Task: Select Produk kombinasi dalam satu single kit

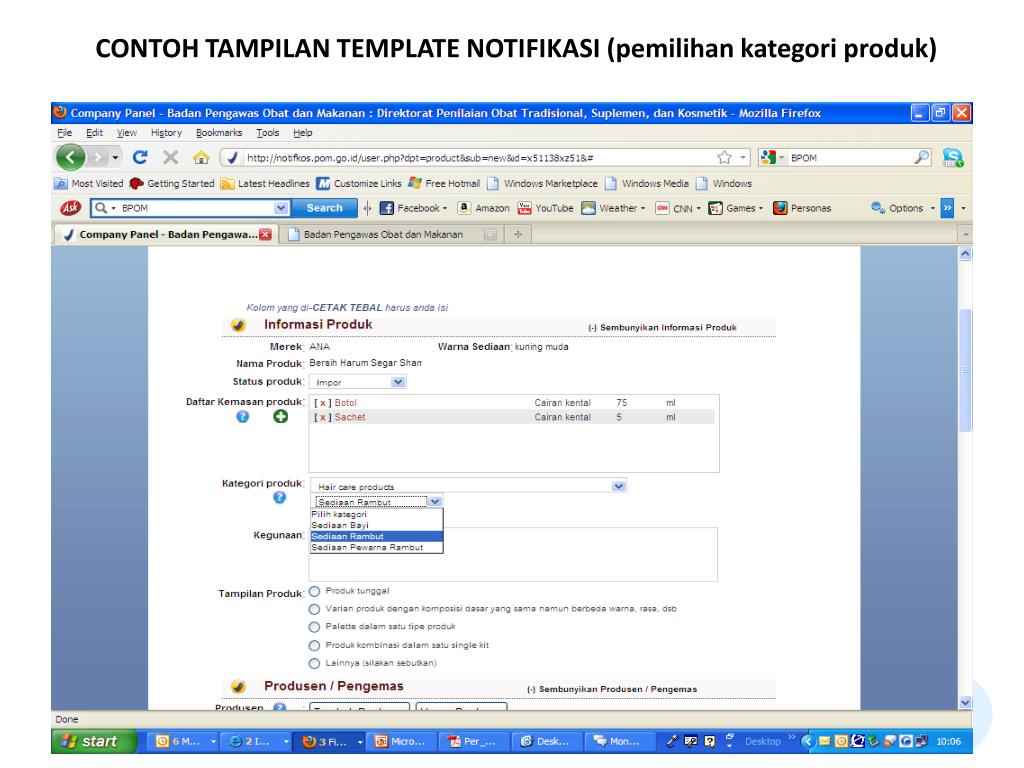Action: [x=314, y=645]
